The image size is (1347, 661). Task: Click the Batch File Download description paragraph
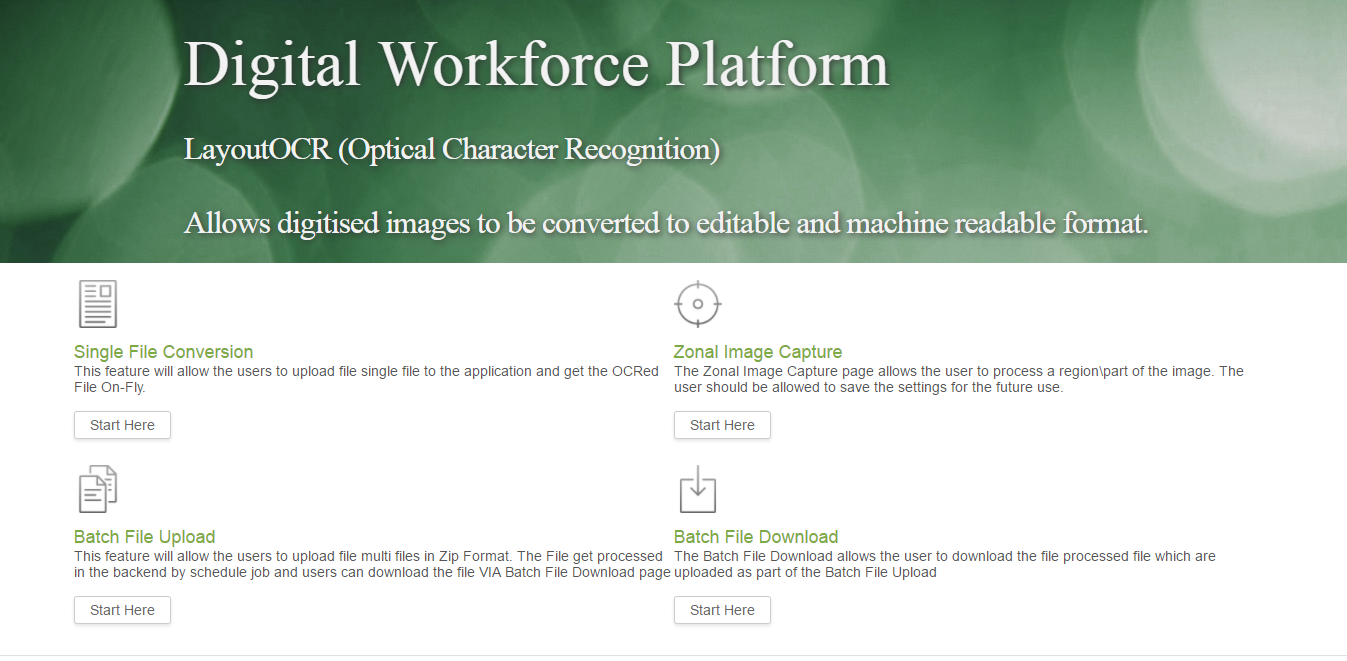point(944,564)
